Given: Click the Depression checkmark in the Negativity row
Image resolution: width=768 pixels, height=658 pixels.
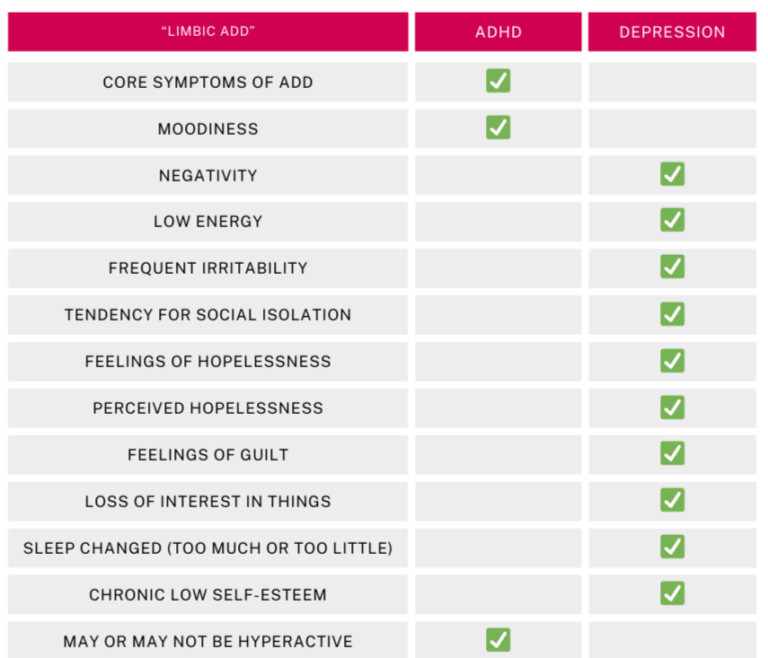Looking at the screenshot, I should pos(672,175).
